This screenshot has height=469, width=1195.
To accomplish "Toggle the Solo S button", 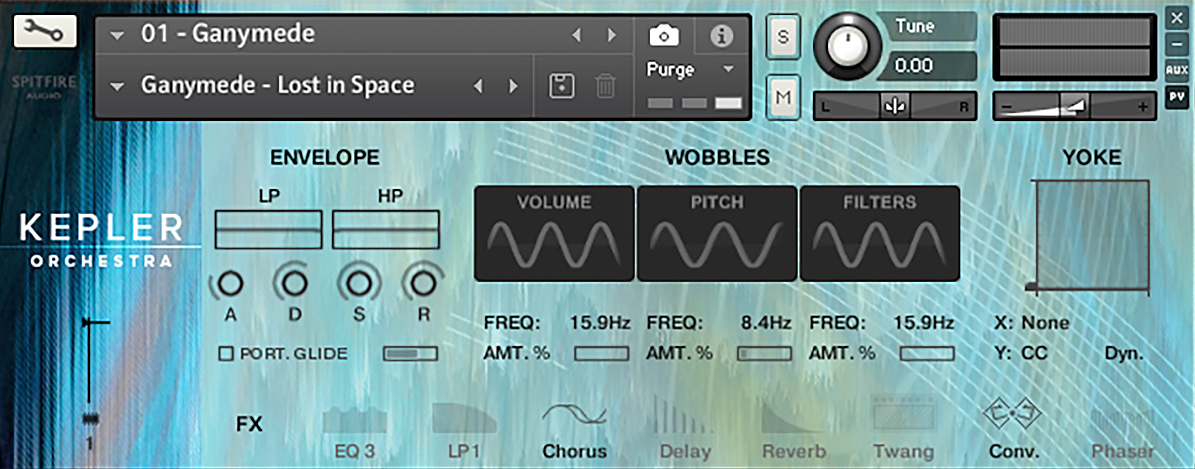I will (x=783, y=38).
